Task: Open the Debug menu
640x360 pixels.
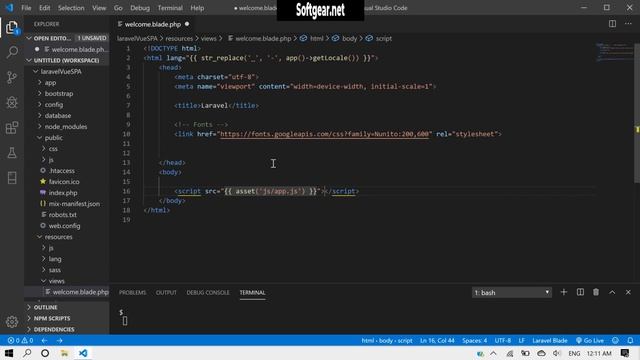Action: (140, 8)
